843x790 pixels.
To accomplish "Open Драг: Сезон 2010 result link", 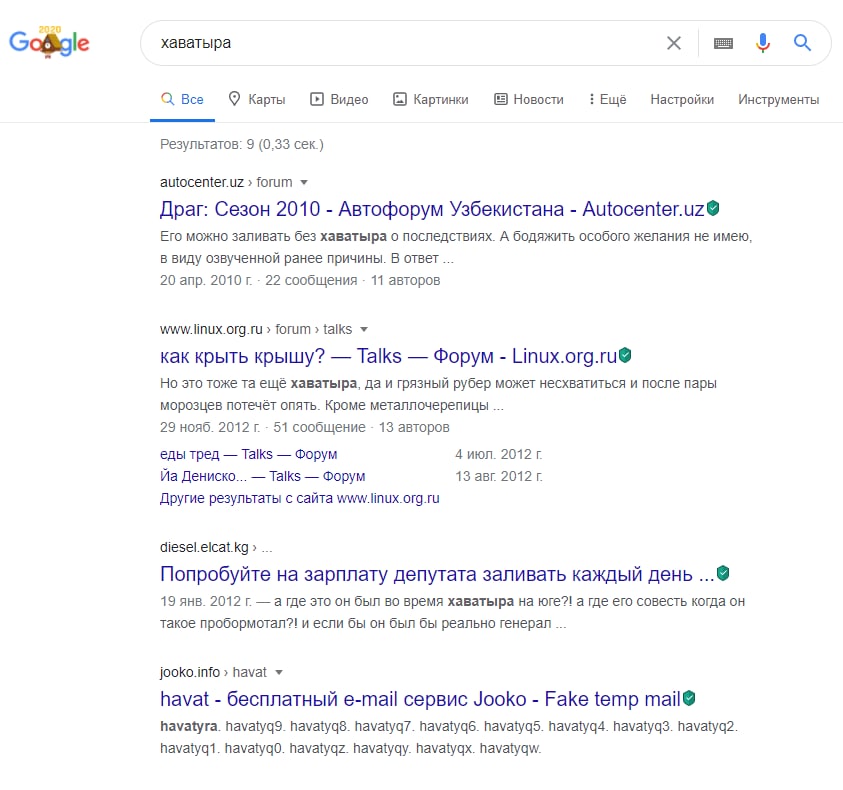I will point(432,209).
